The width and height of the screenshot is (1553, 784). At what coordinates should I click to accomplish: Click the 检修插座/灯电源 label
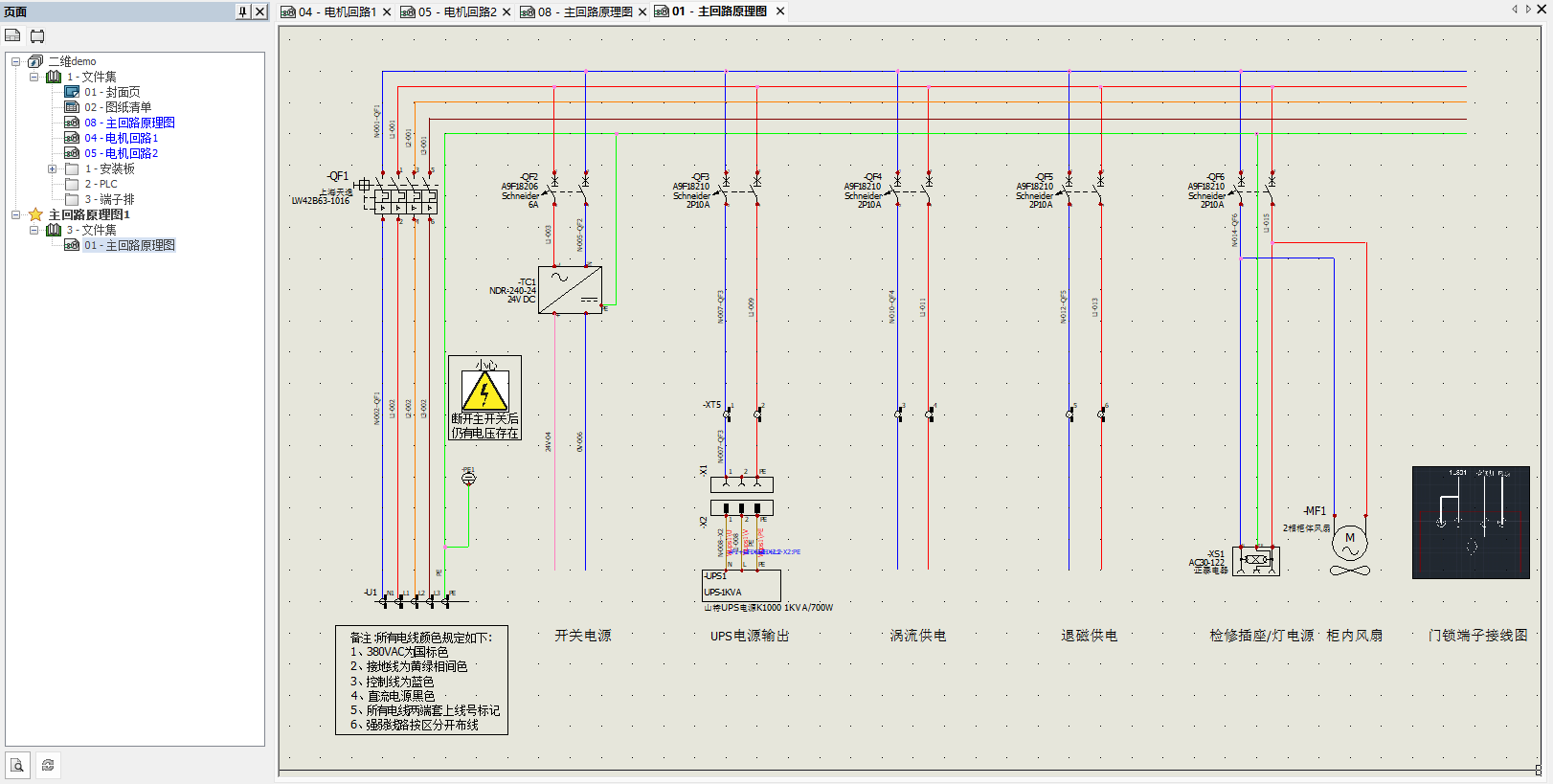(x=1262, y=636)
